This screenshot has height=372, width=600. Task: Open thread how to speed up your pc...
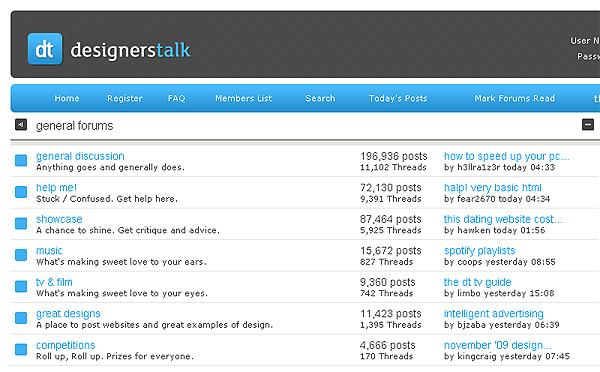[507, 156]
